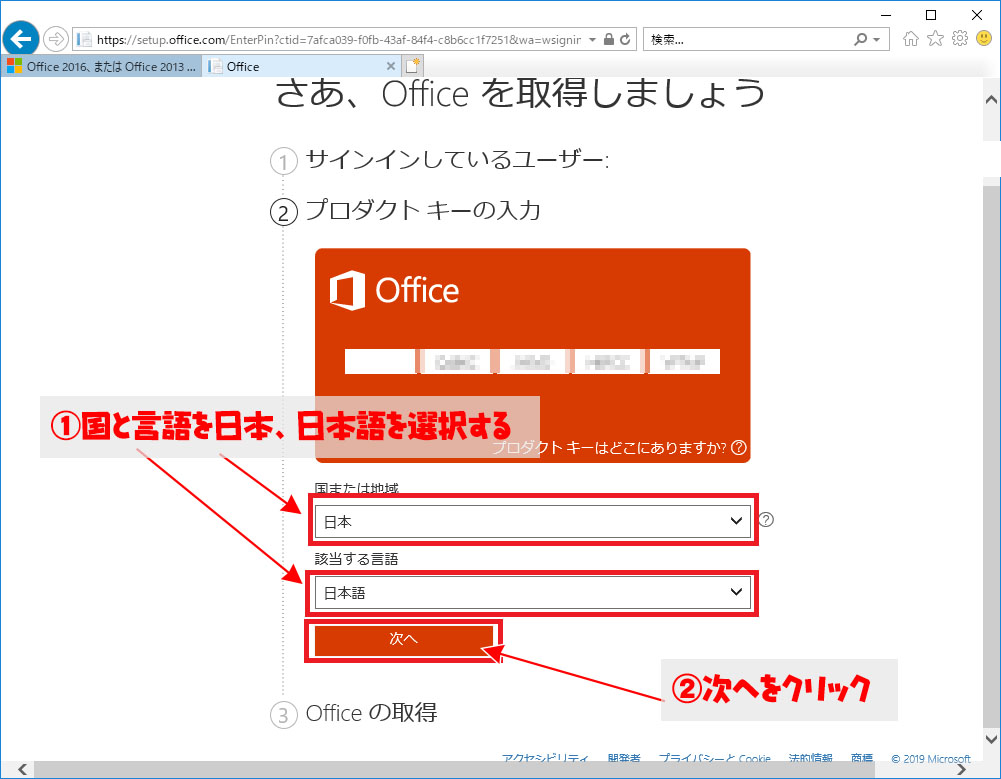Click the Home icon
Screen dimensions: 1001x779
910,39
